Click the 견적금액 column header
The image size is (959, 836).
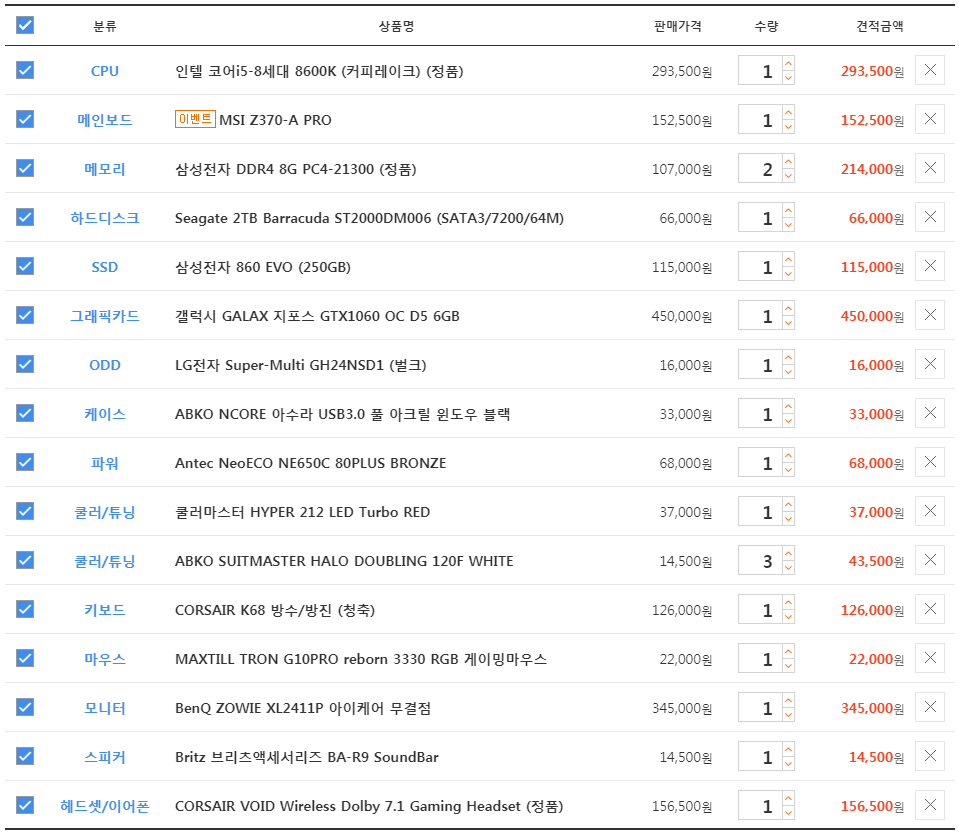[x=879, y=26]
